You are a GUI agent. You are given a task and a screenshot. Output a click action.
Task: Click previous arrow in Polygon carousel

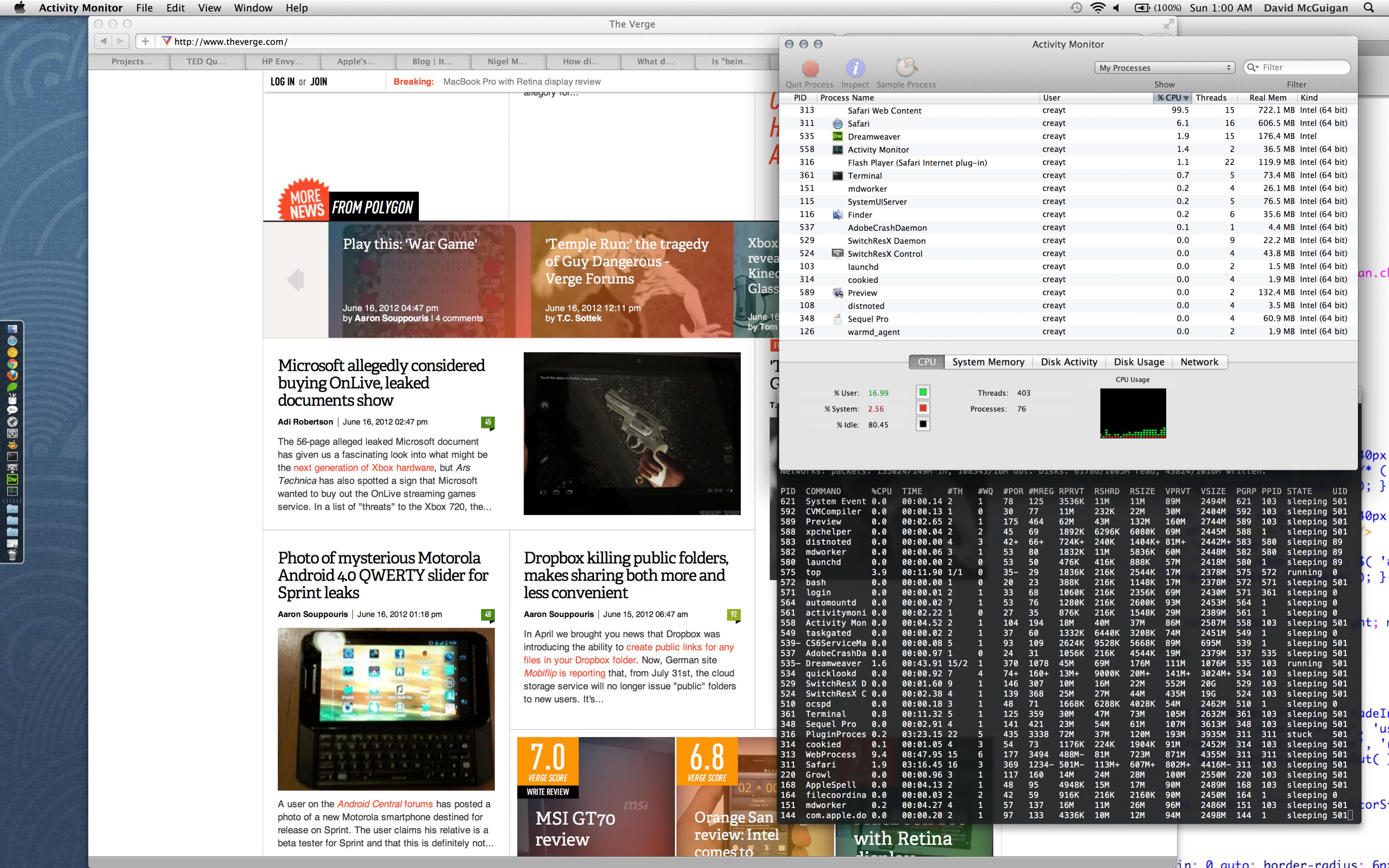(x=296, y=280)
